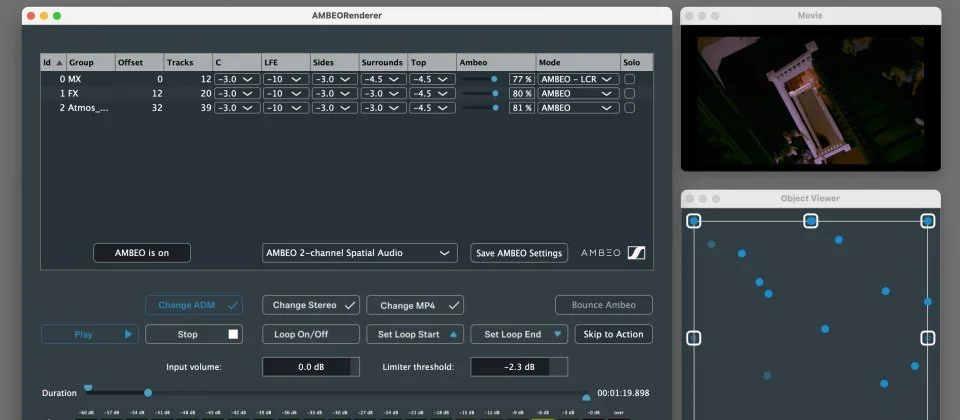Enable Solo for the FX group
960x420 pixels.
(x=629, y=93)
